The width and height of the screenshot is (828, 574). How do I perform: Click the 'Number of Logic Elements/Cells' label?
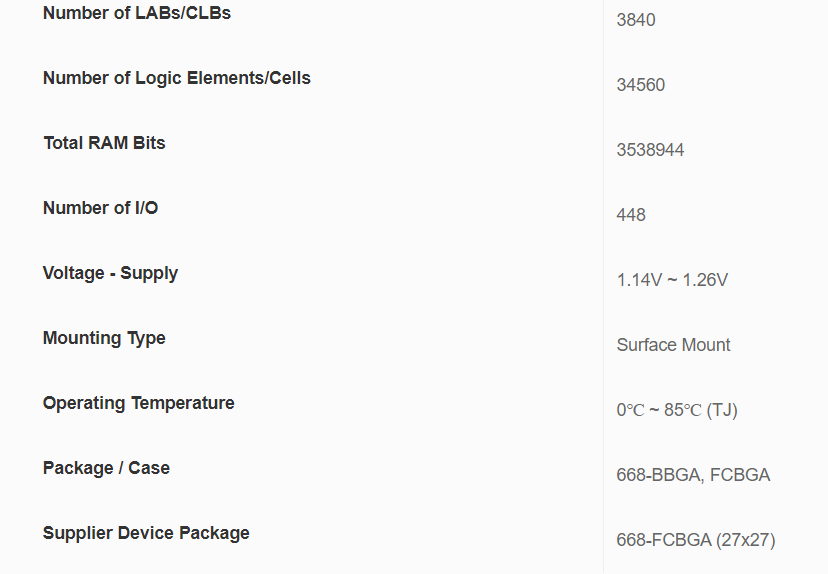coord(177,78)
